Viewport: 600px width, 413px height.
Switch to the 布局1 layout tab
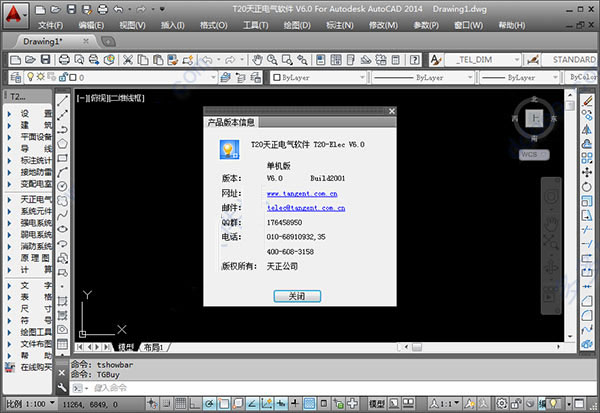click(154, 347)
